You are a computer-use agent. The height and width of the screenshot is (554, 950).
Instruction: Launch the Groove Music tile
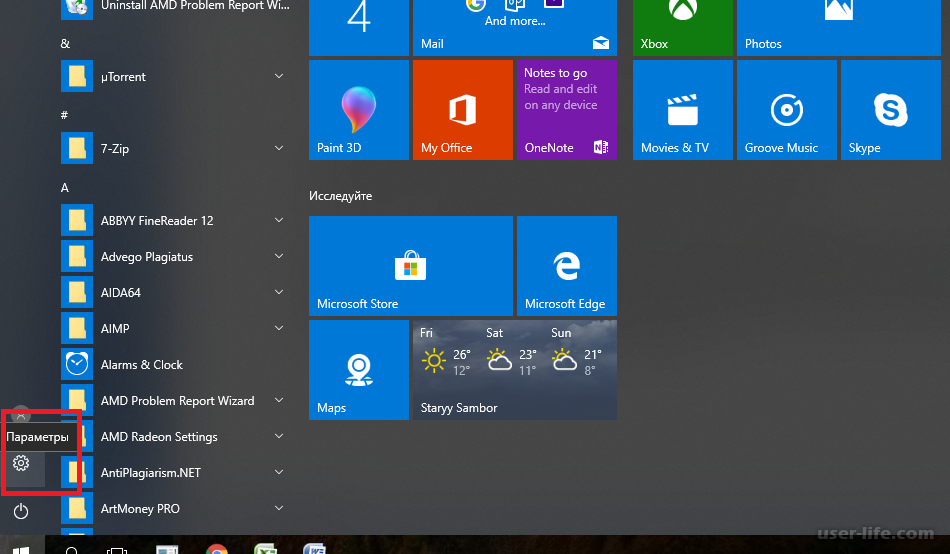pos(786,110)
